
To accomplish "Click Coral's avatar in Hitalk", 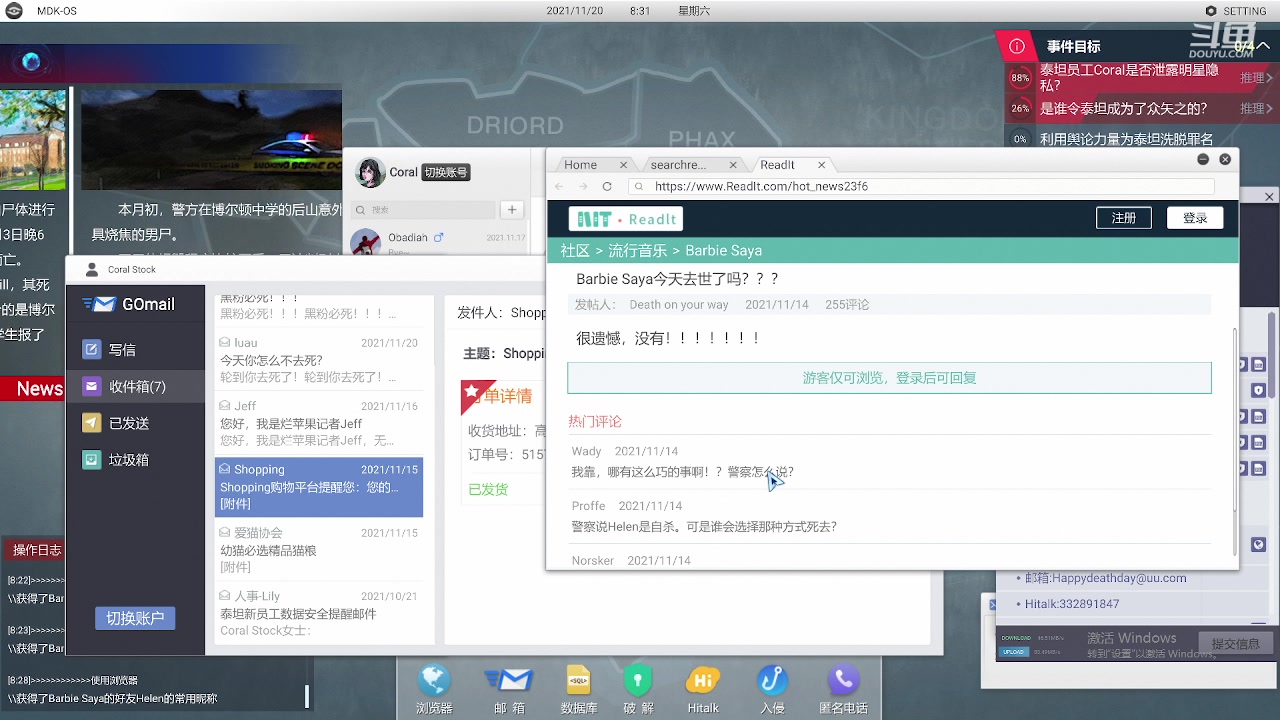I will tap(370, 172).
